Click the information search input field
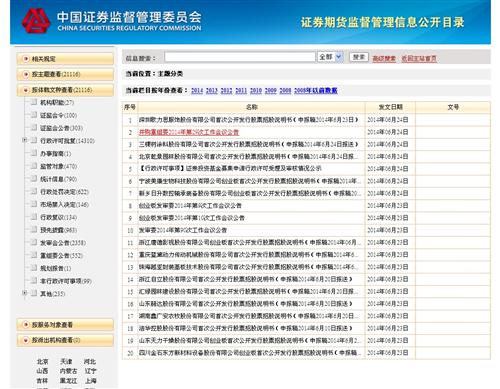 [x=240, y=57]
